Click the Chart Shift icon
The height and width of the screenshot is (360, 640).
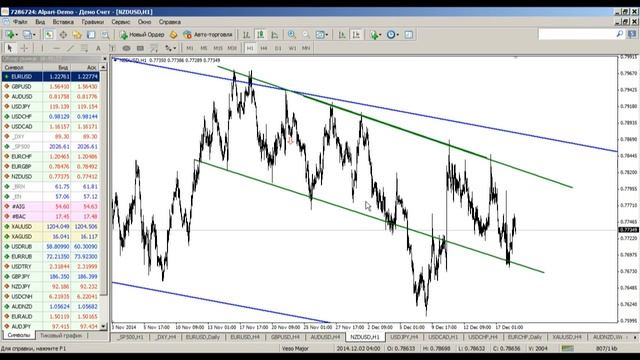[x=356, y=35]
